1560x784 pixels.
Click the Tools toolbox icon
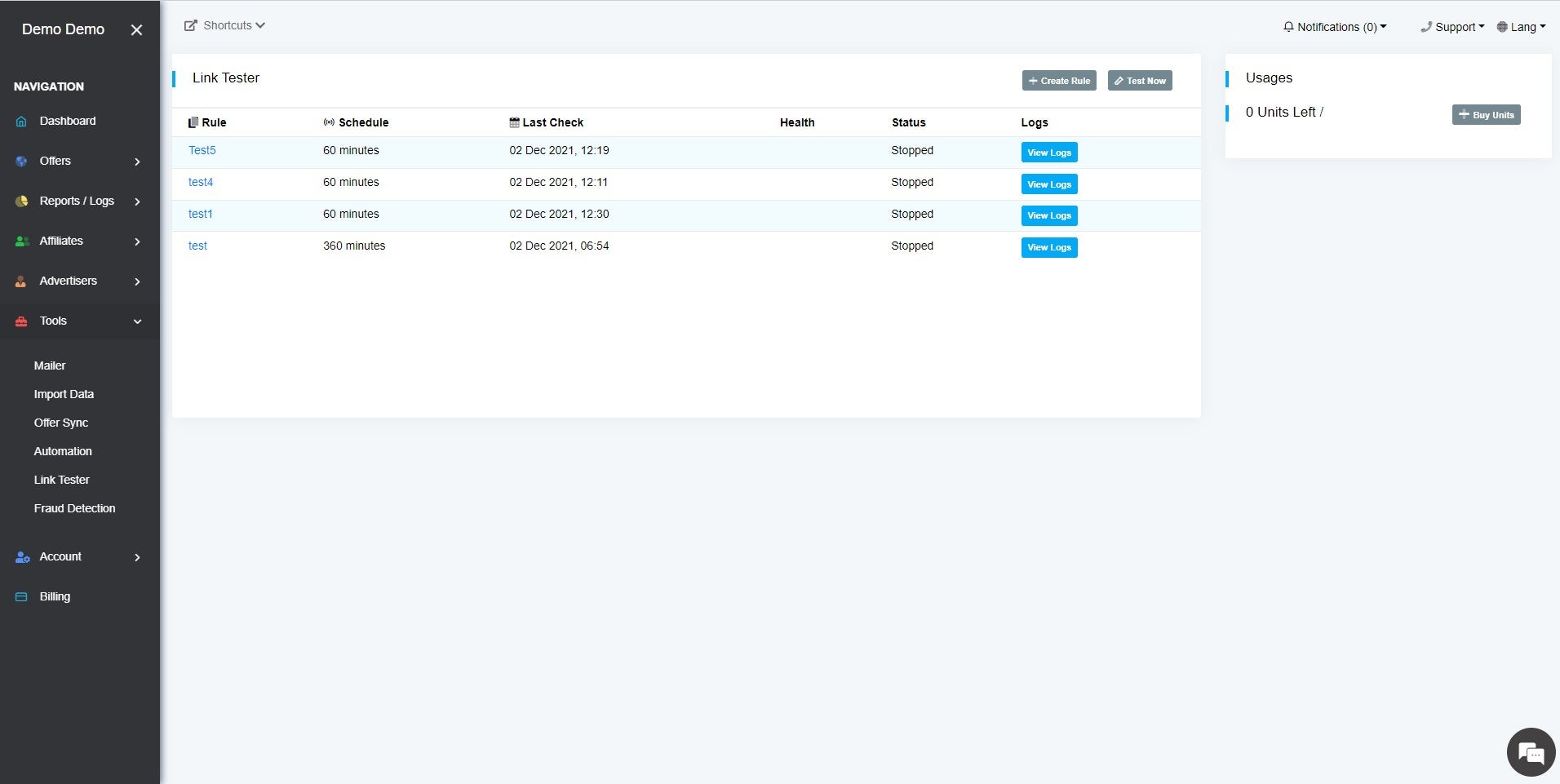coord(21,321)
